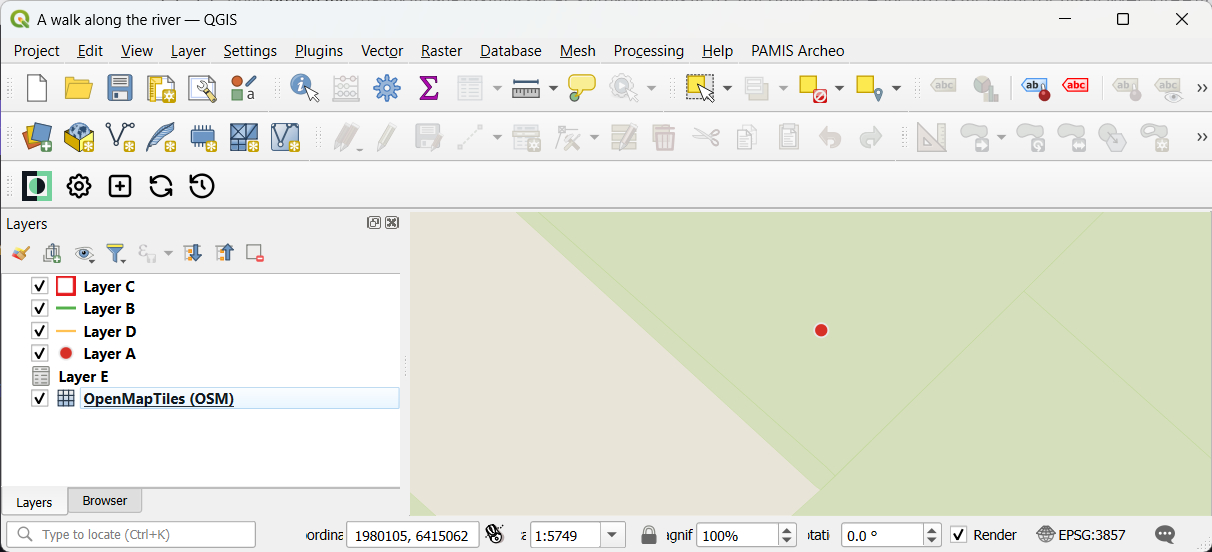Open the Filter Legend funnel dropdown
This screenshot has width=1212, height=552.
point(116,254)
